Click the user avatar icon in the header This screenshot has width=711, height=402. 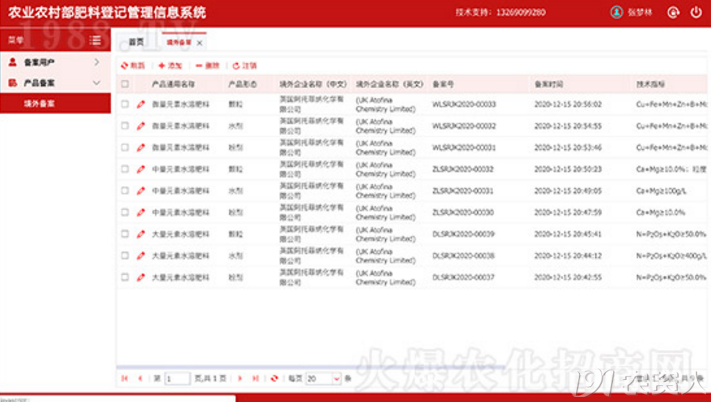(616, 13)
